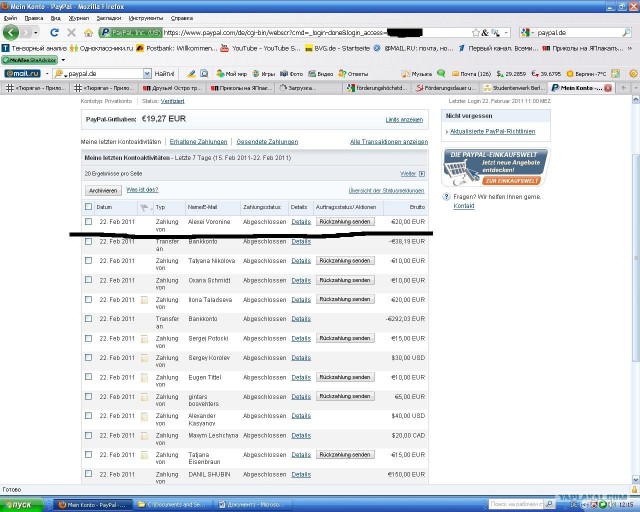Open the Журнал menu
This screenshot has height=512, width=640.
pyautogui.click(x=79, y=18)
